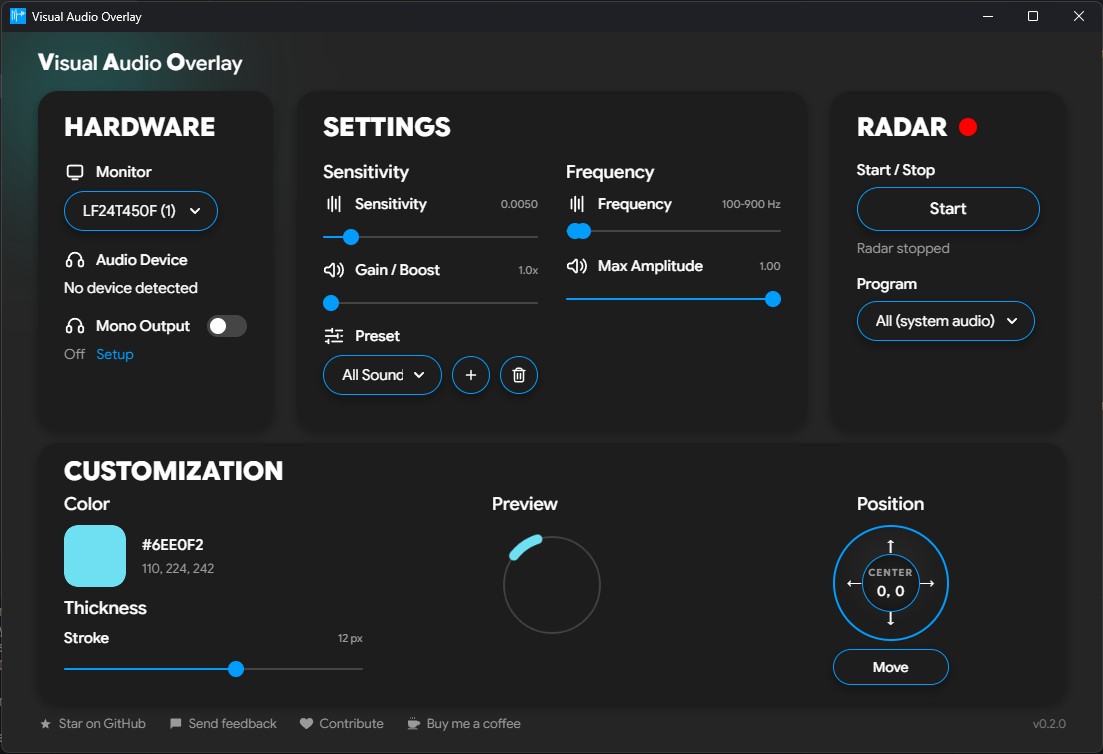Click the Frequency range slider handle
The width and height of the screenshot is (1103, 754).
click(578, 231)
